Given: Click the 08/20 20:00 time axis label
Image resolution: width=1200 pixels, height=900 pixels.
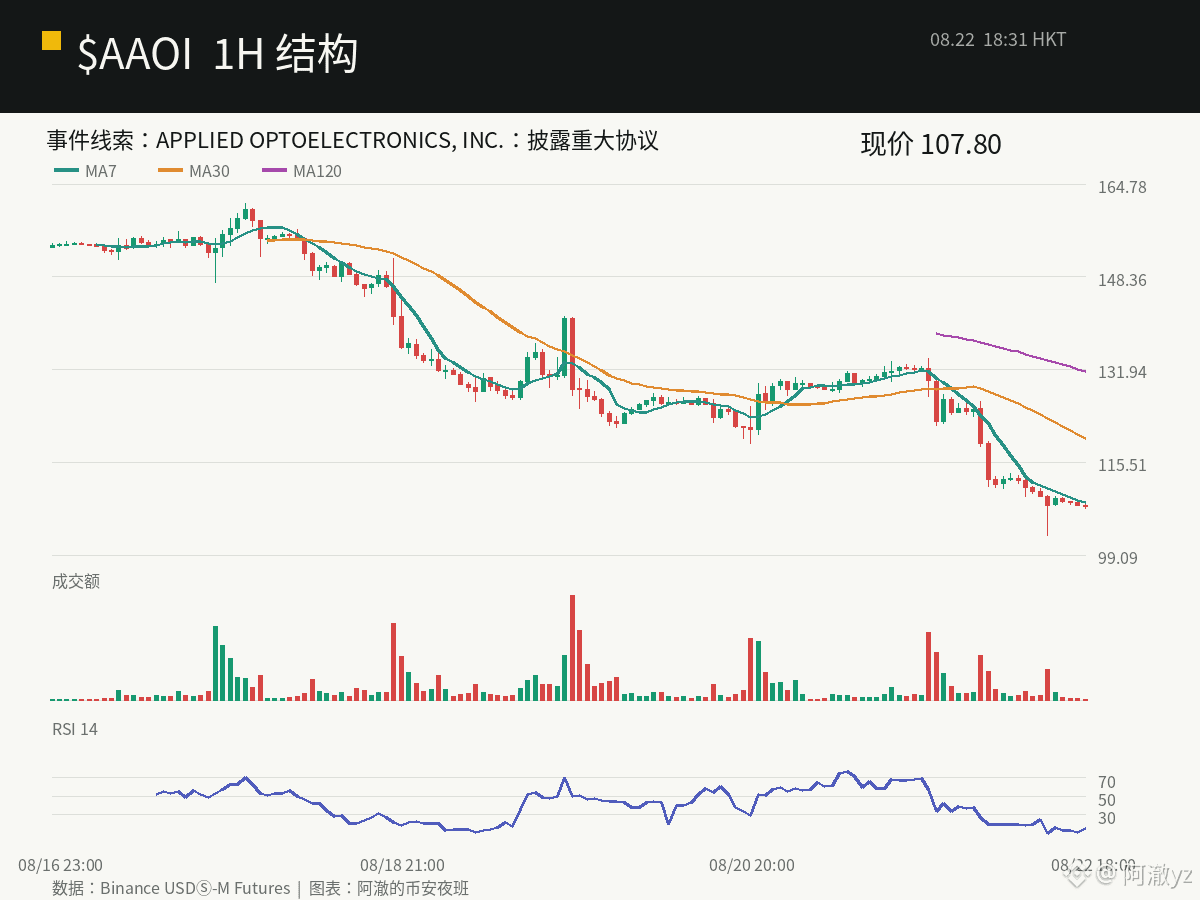Looking at the screenshot, I should point(752,865).
